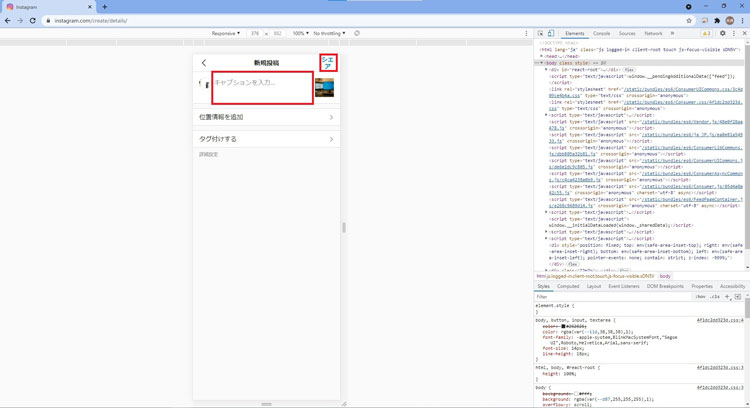Click the body rule color swatch

coord(563,326)
